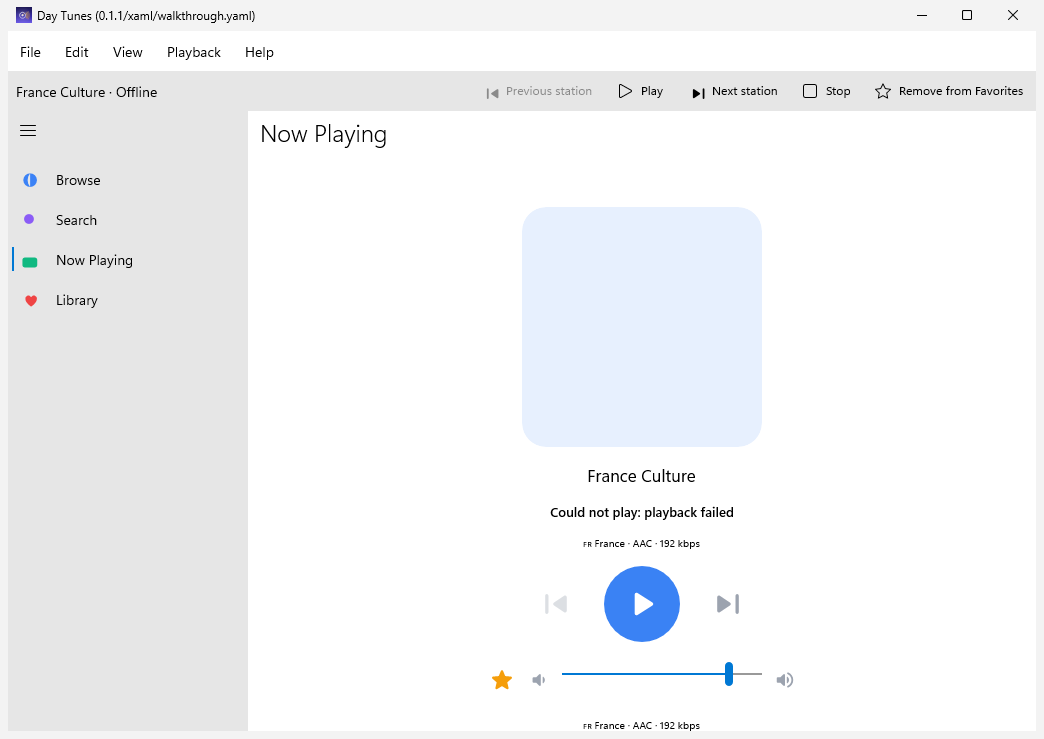The image size is (1044, 739).
Task: Click the Previous station toolbar button
Action: click(539, 91)
